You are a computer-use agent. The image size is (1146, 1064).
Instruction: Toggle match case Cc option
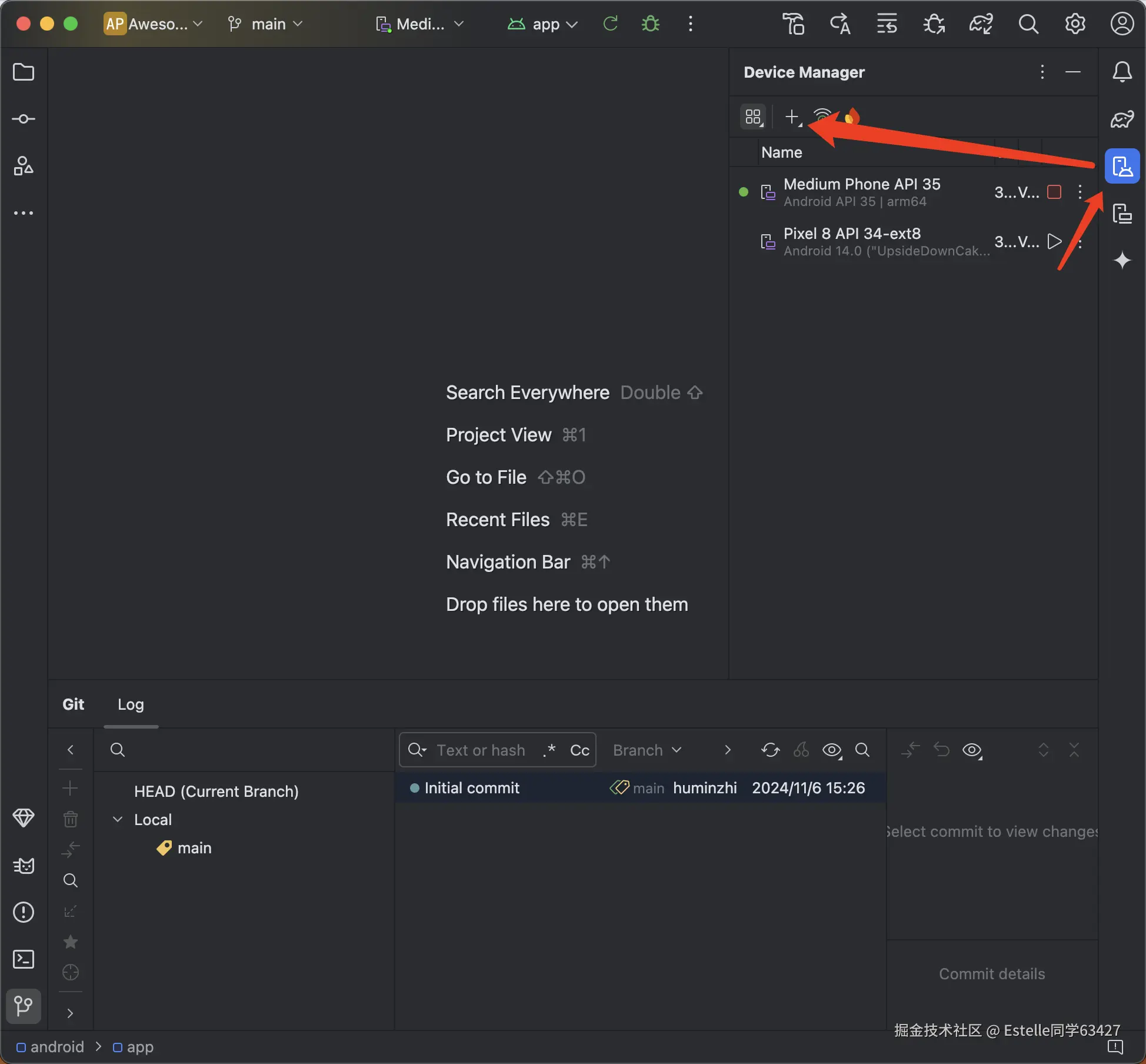(x=579, y=750)
